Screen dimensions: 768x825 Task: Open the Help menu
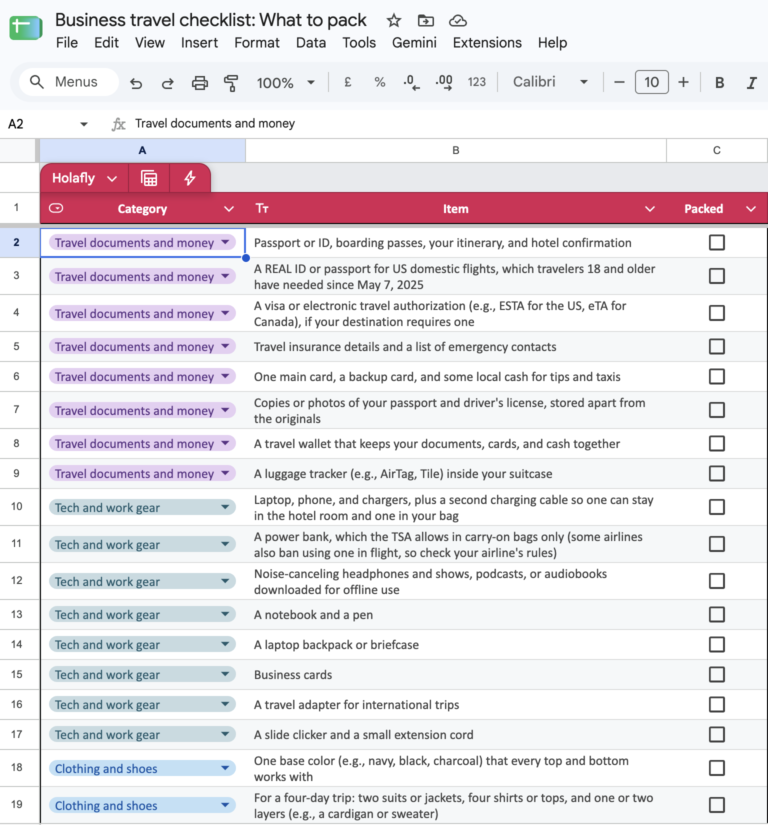pyautogui.click(x=552, y=43)
